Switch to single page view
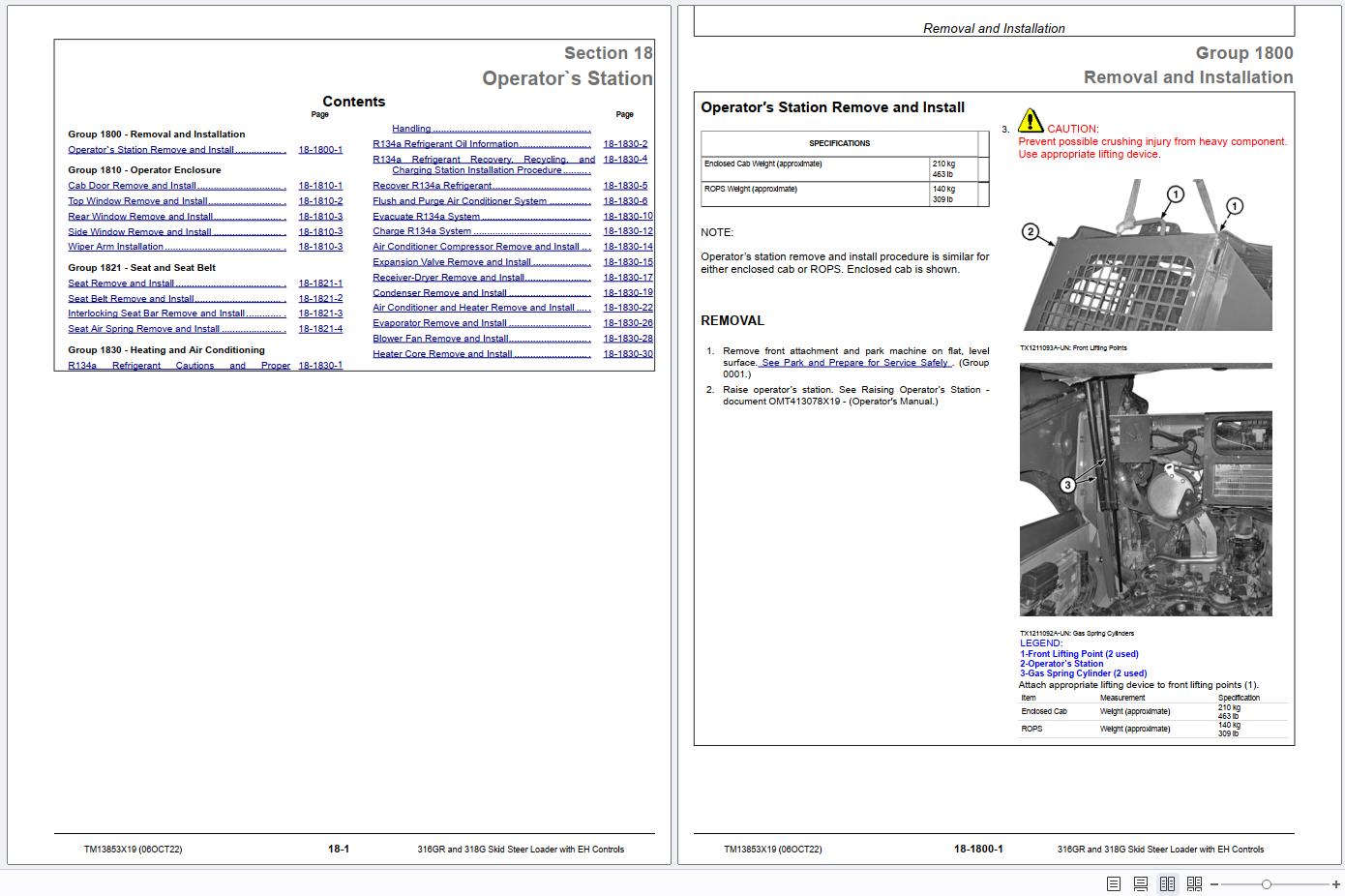 click(1114, 883)
